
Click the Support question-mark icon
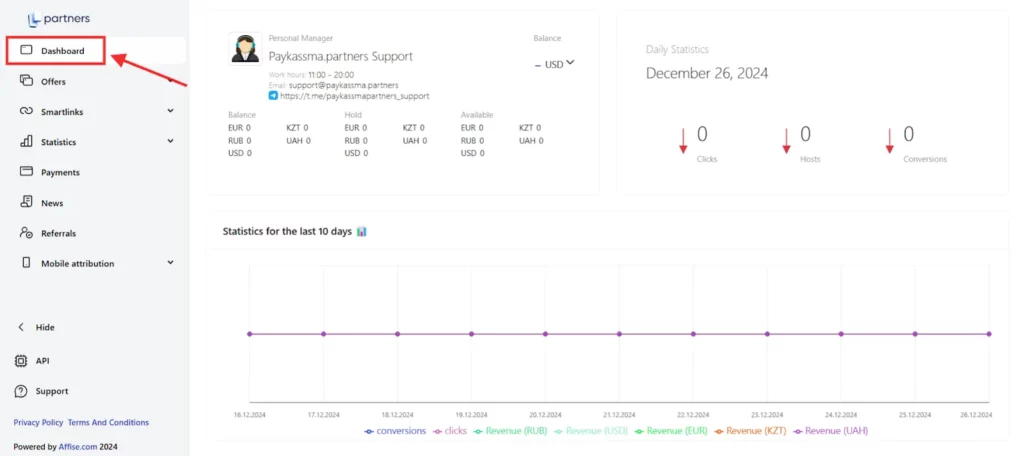pyautogui.click(x=21, y=391)
